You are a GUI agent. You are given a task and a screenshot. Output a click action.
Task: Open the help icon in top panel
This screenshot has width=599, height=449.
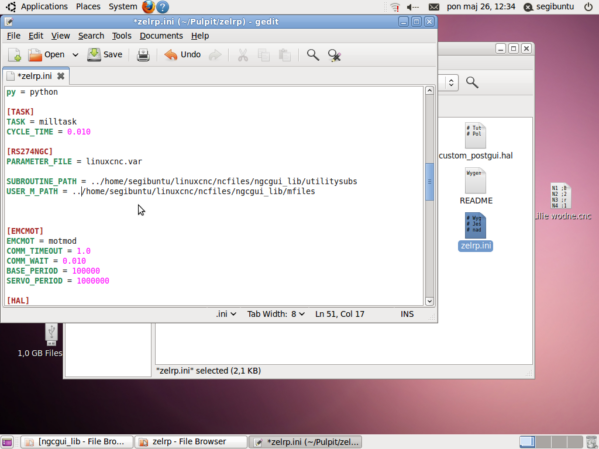(x=163, y=6)
